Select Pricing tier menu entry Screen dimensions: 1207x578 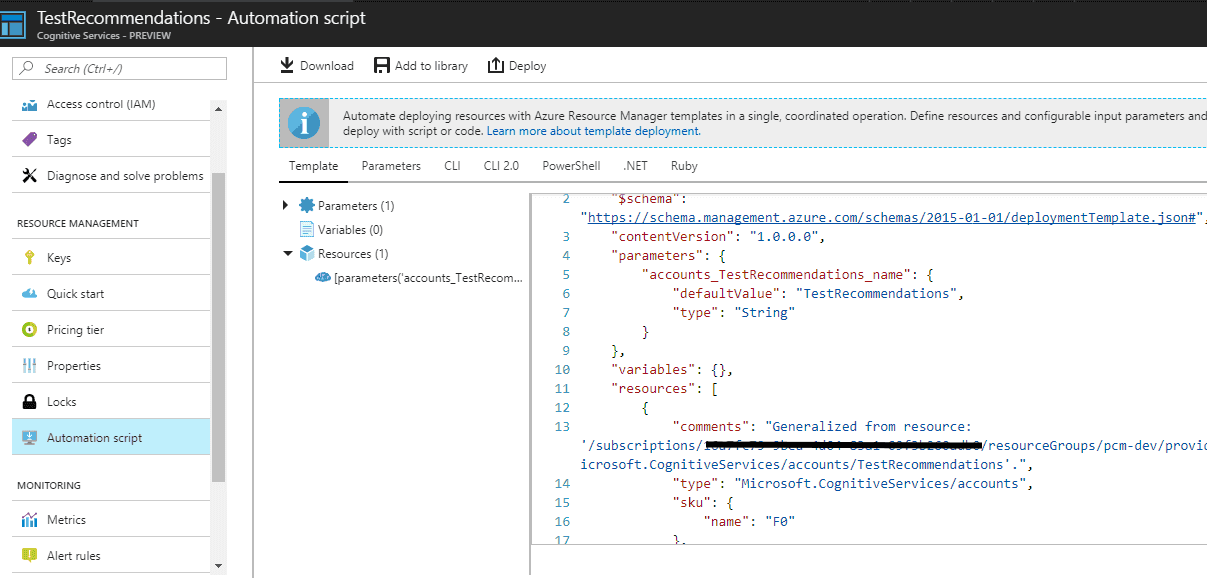point(111,330)
